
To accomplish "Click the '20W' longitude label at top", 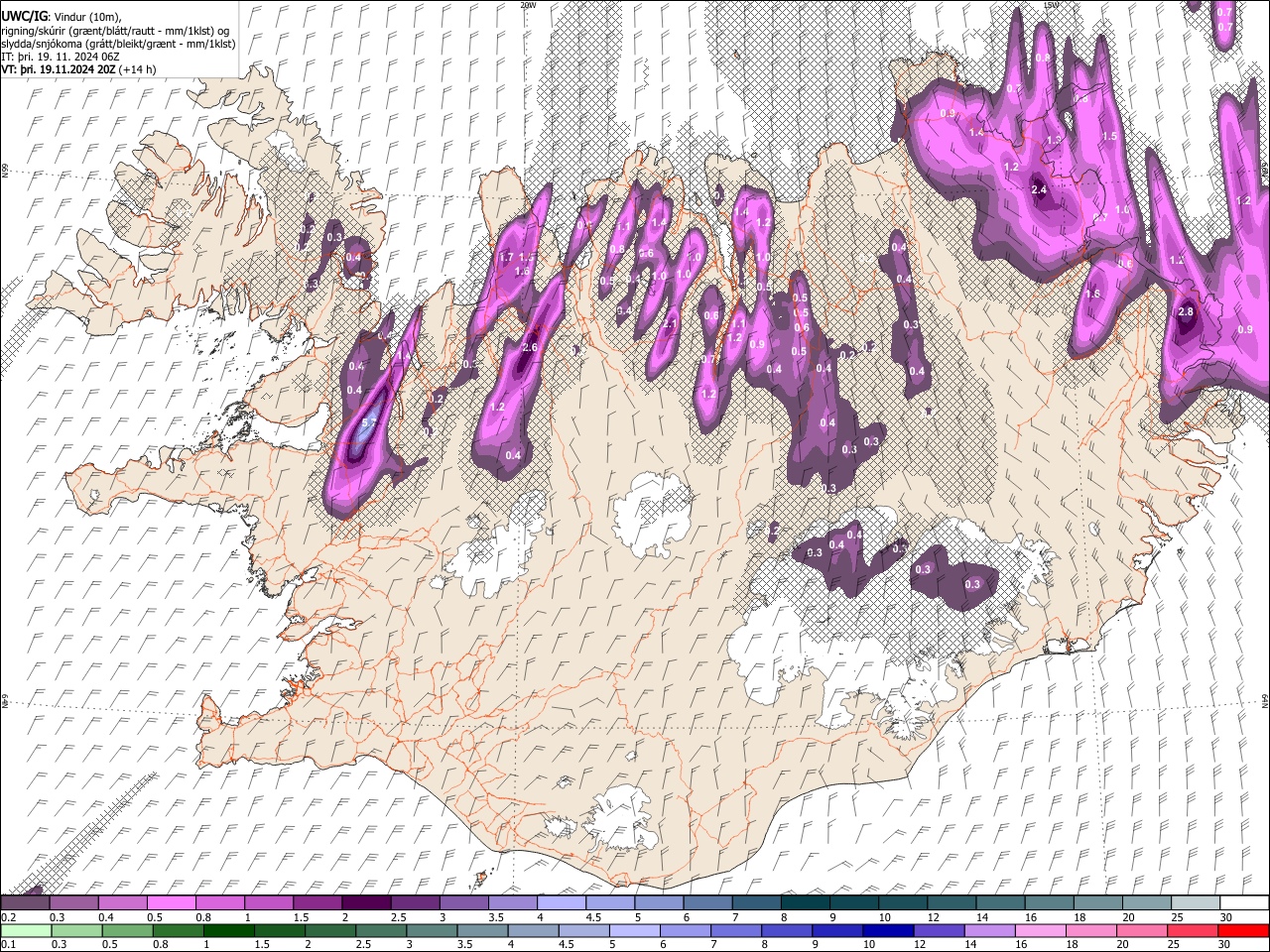I will (528, 5).
